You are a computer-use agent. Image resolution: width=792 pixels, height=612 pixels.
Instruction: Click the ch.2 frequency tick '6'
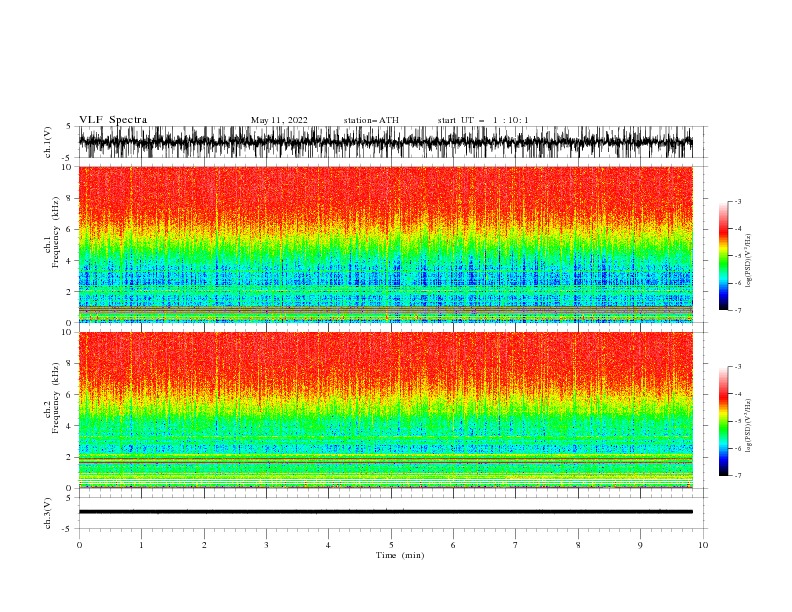point(69,395)
